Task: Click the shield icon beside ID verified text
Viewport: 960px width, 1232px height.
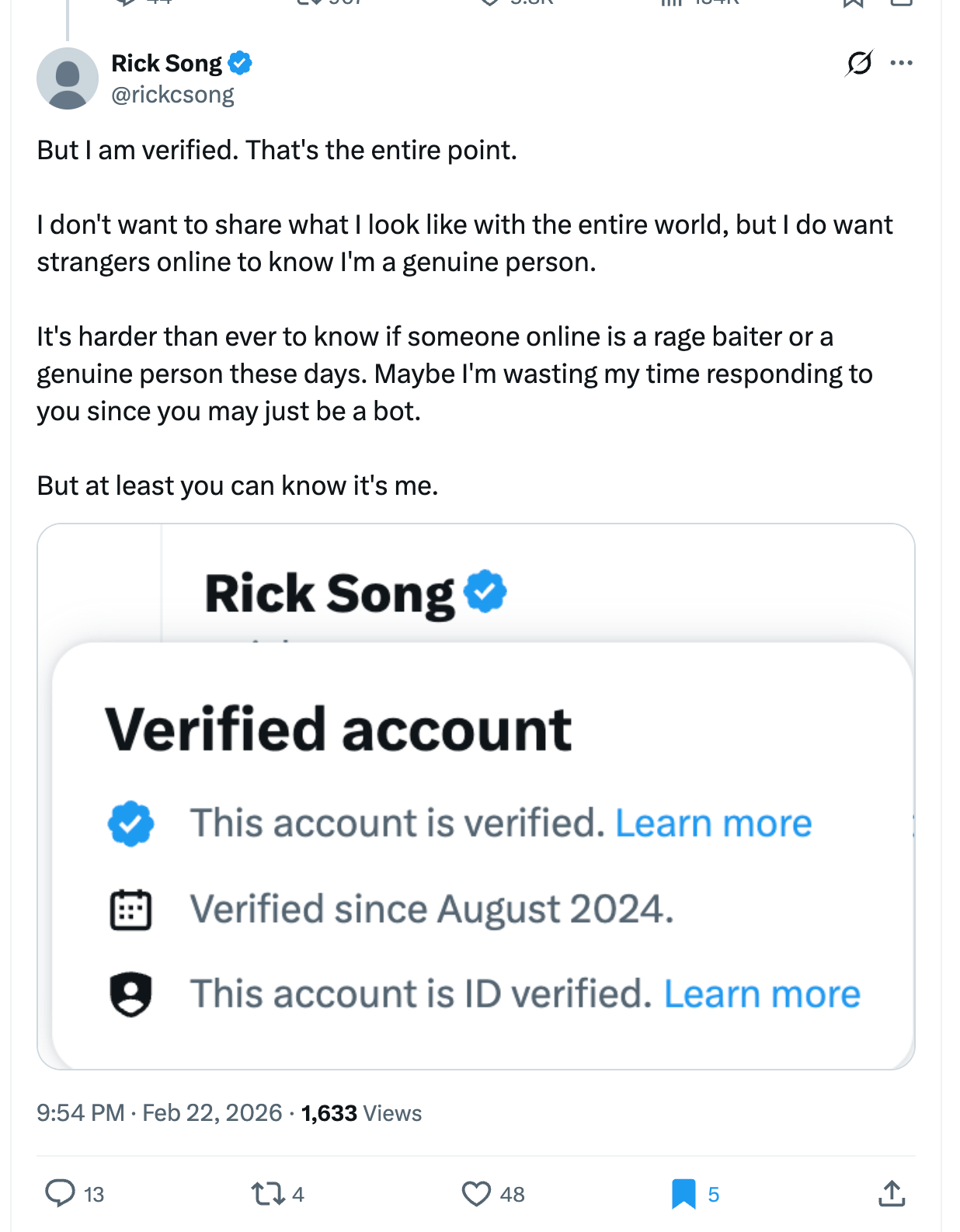Action: tap(130, 994)
